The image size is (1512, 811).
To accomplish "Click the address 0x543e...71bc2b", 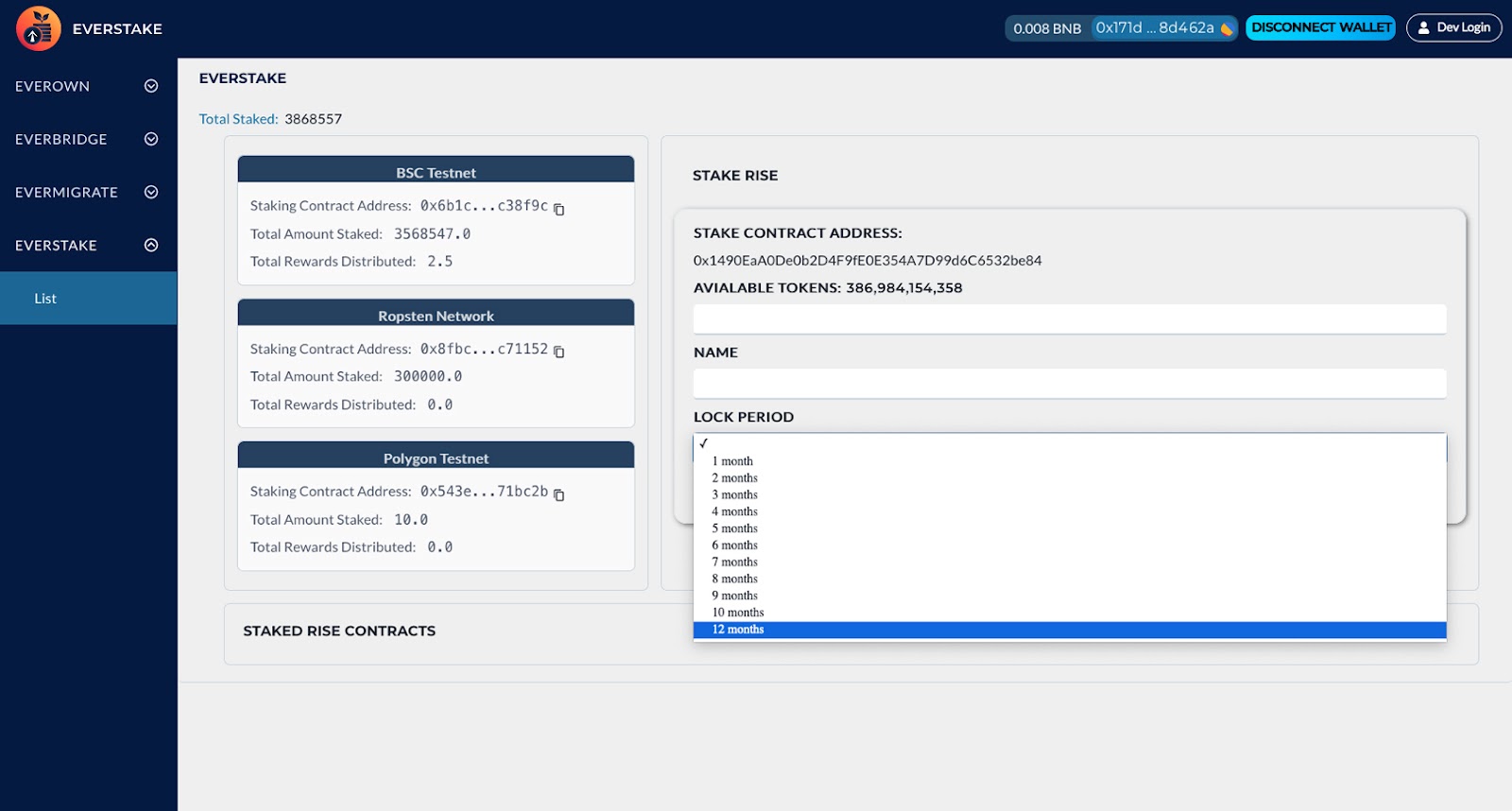I will coord(484,492).
